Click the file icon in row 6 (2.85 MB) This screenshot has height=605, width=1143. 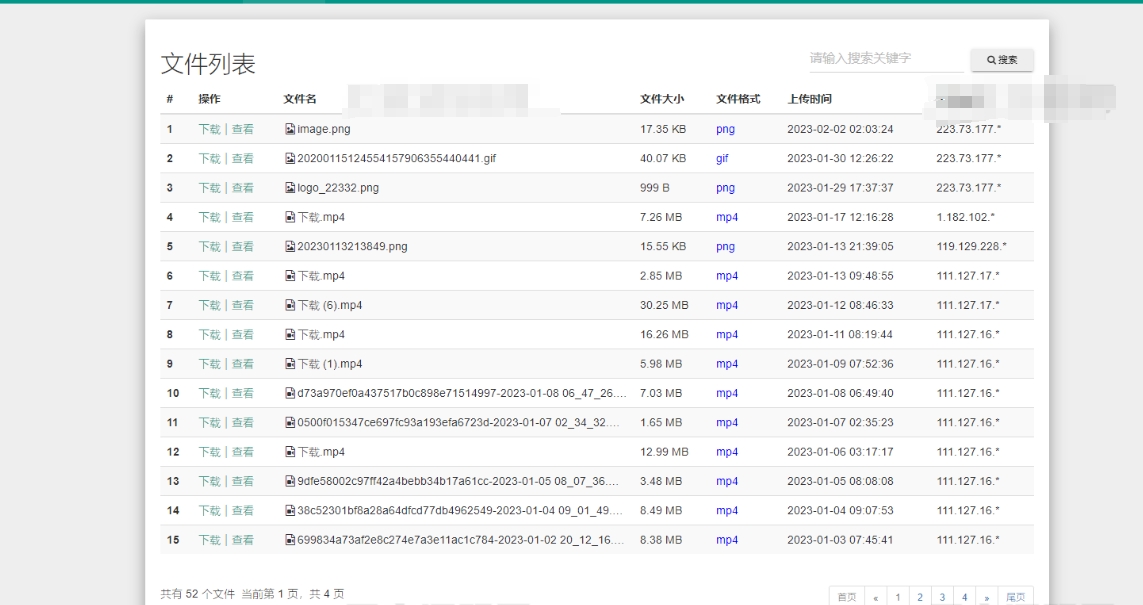tap(290, 276)
